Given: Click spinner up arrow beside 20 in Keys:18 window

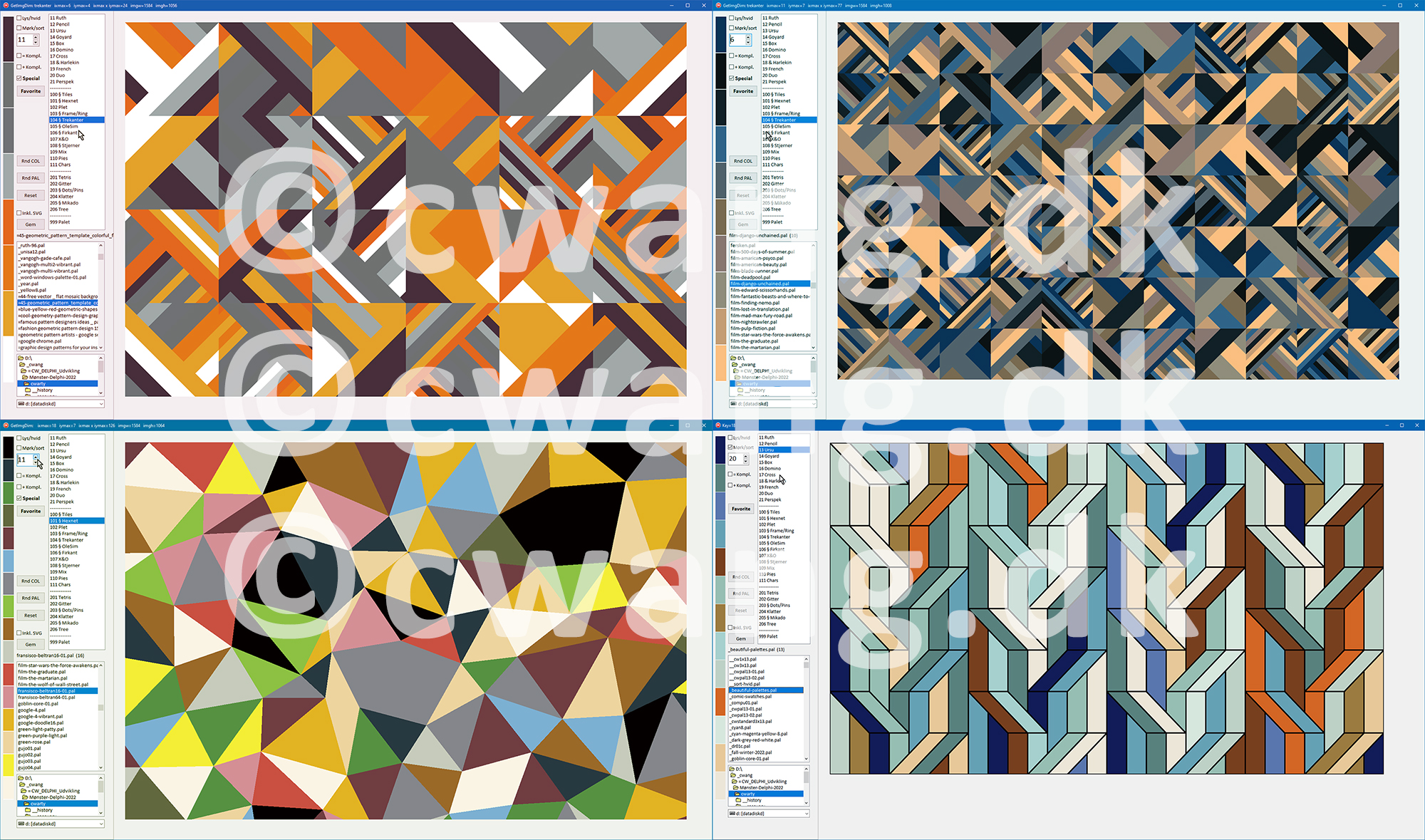Looking at the screenshot, I should (x=746, y=456).
